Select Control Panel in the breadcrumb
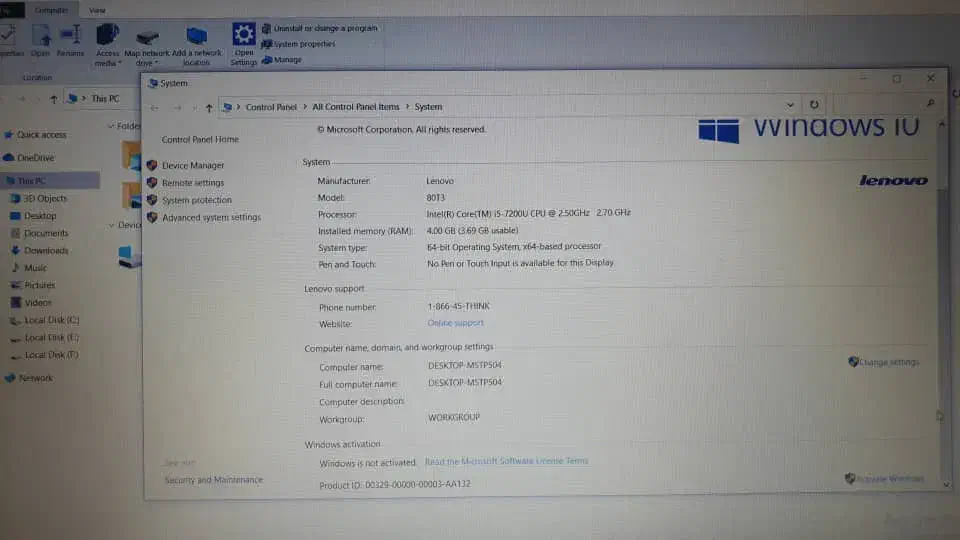 [x=271, y=107]
